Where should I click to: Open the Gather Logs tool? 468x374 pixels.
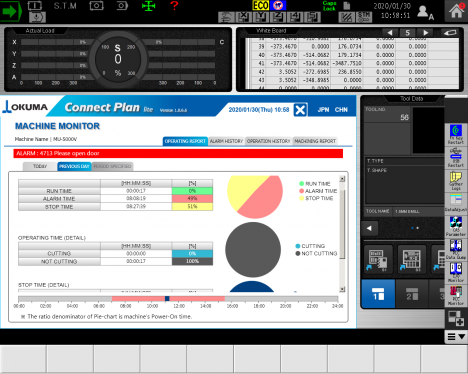coord(456,180)
